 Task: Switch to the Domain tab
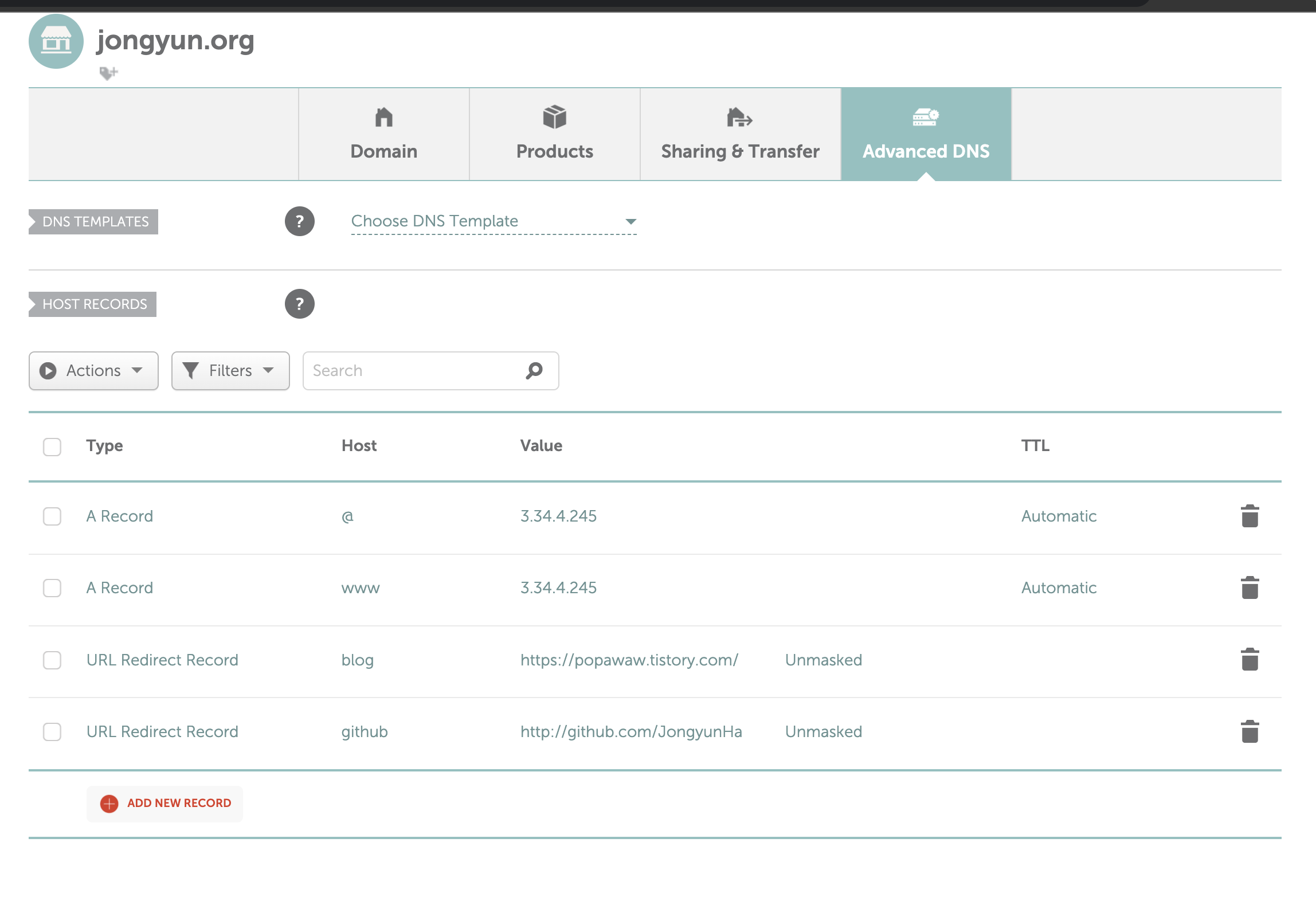pos(383,134)
